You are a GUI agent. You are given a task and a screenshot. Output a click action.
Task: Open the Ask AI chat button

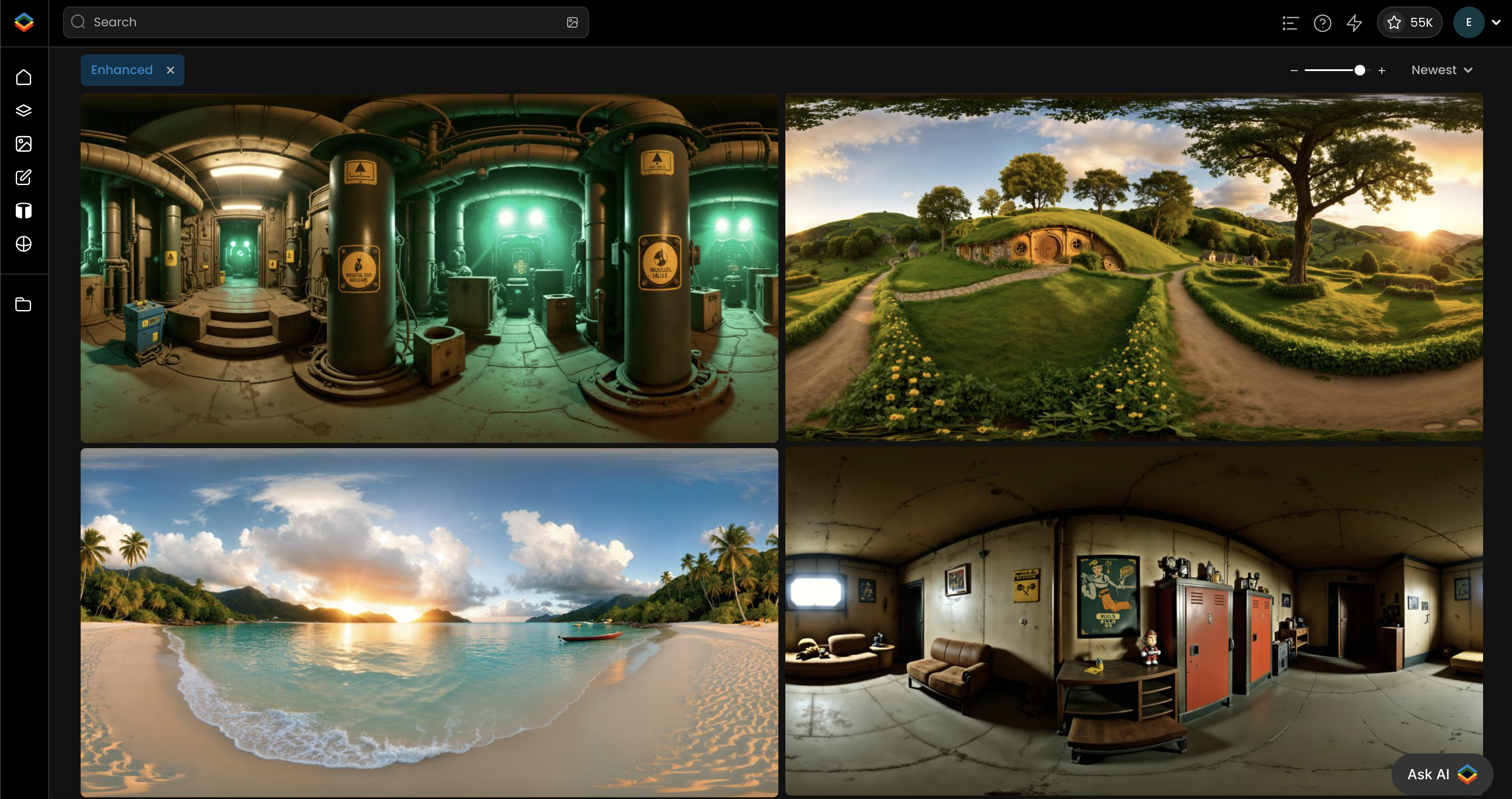tap(1442, 774)
